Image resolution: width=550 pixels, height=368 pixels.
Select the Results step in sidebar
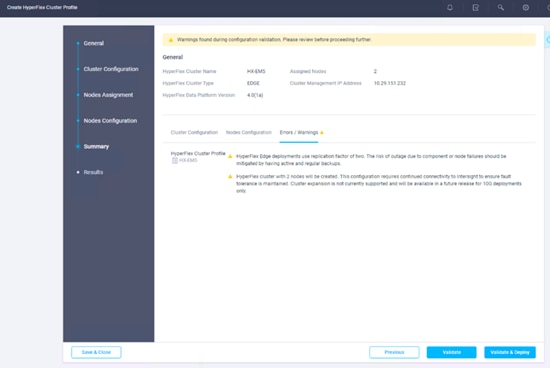93,172
